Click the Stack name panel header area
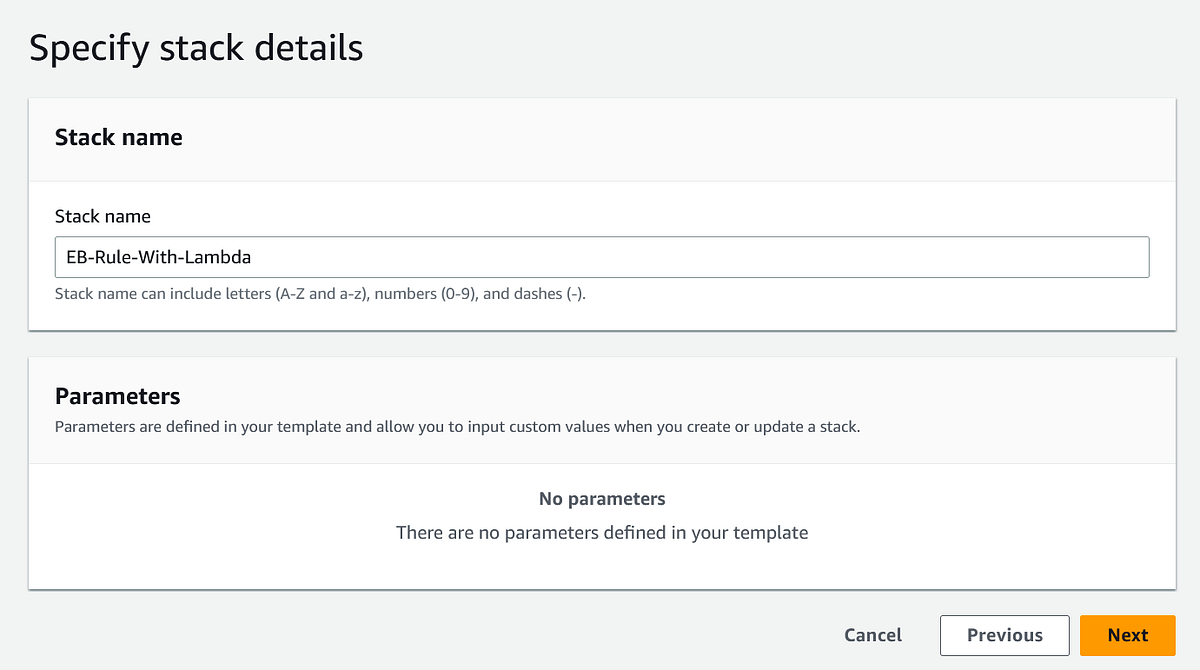Viewport: 1200px width, 670px height. click(x=118, y=137)
